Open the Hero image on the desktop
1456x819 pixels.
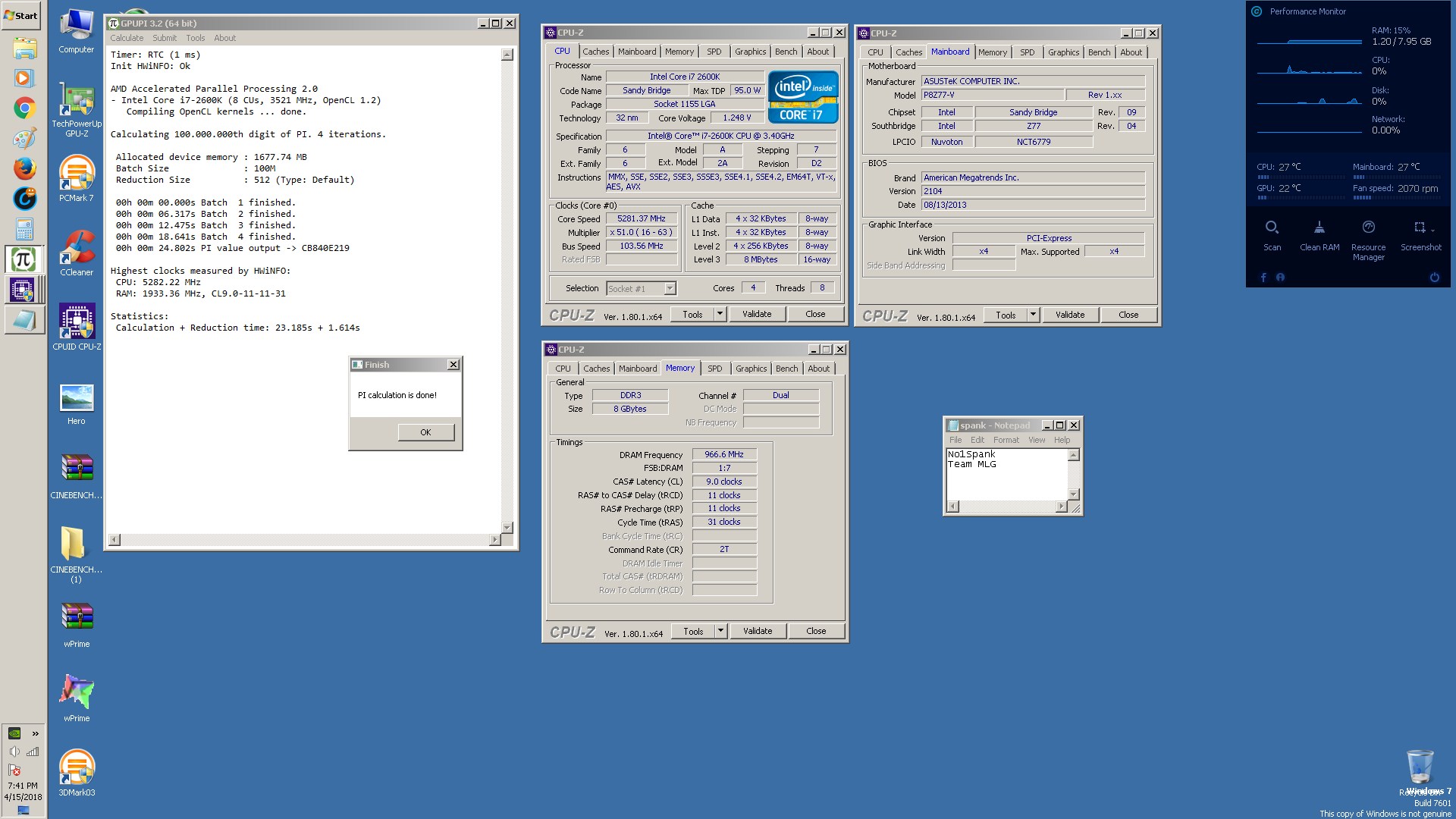(77, 403)
